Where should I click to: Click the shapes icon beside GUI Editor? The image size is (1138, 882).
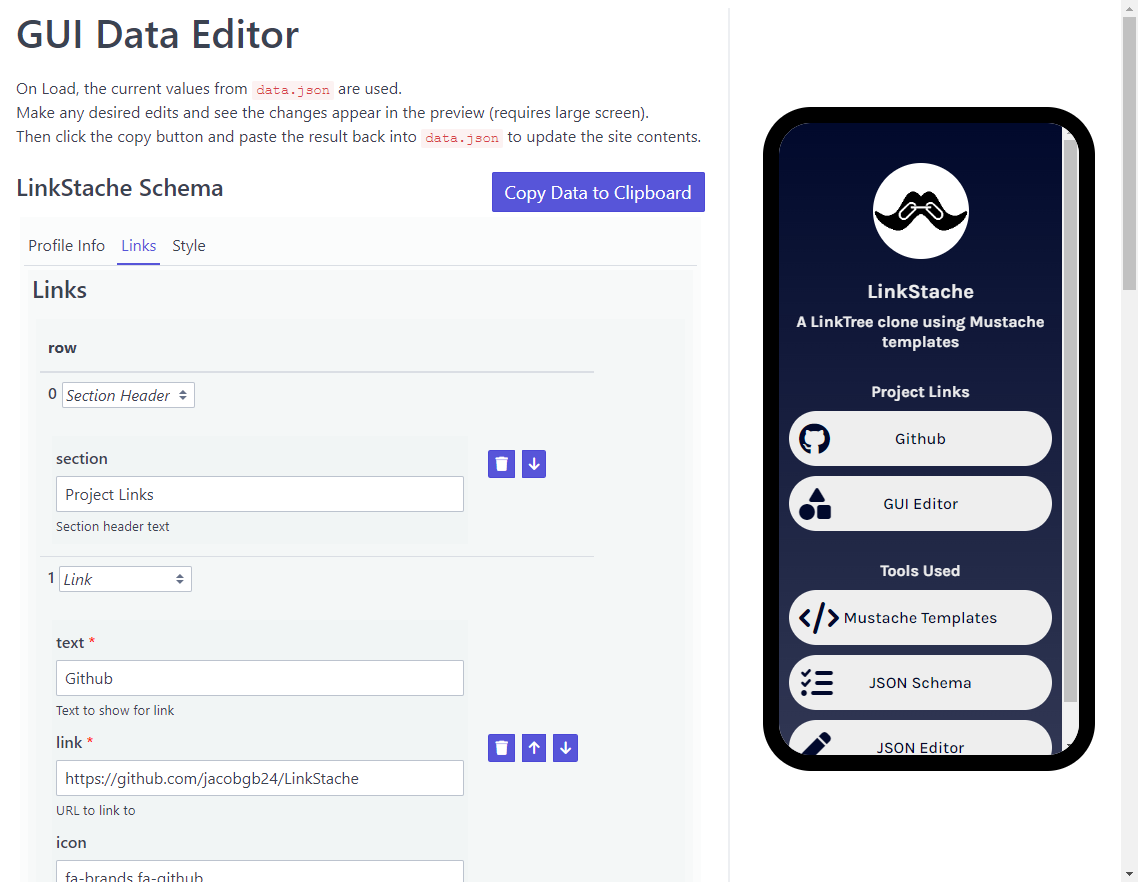tap(815, 504)
